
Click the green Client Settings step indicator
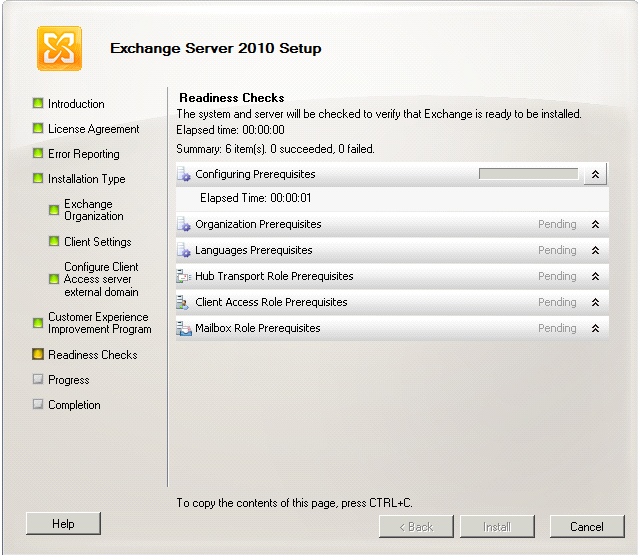54,241
